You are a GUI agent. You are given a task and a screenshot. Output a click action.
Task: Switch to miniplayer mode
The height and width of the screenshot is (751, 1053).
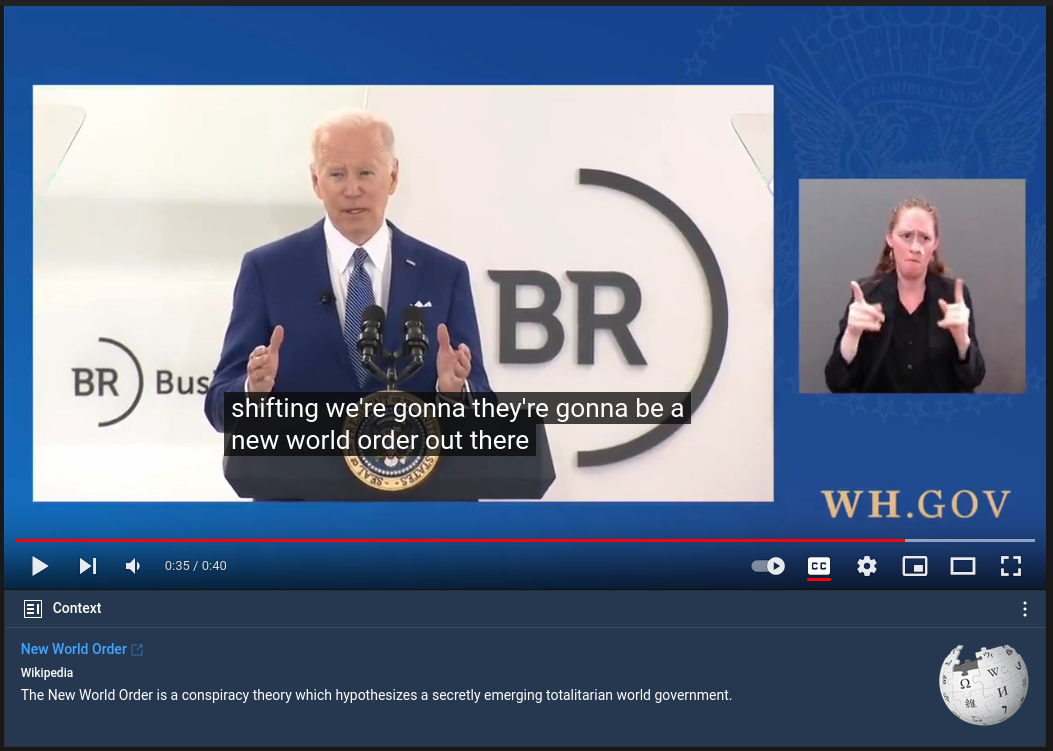click(x=915, y=566)
